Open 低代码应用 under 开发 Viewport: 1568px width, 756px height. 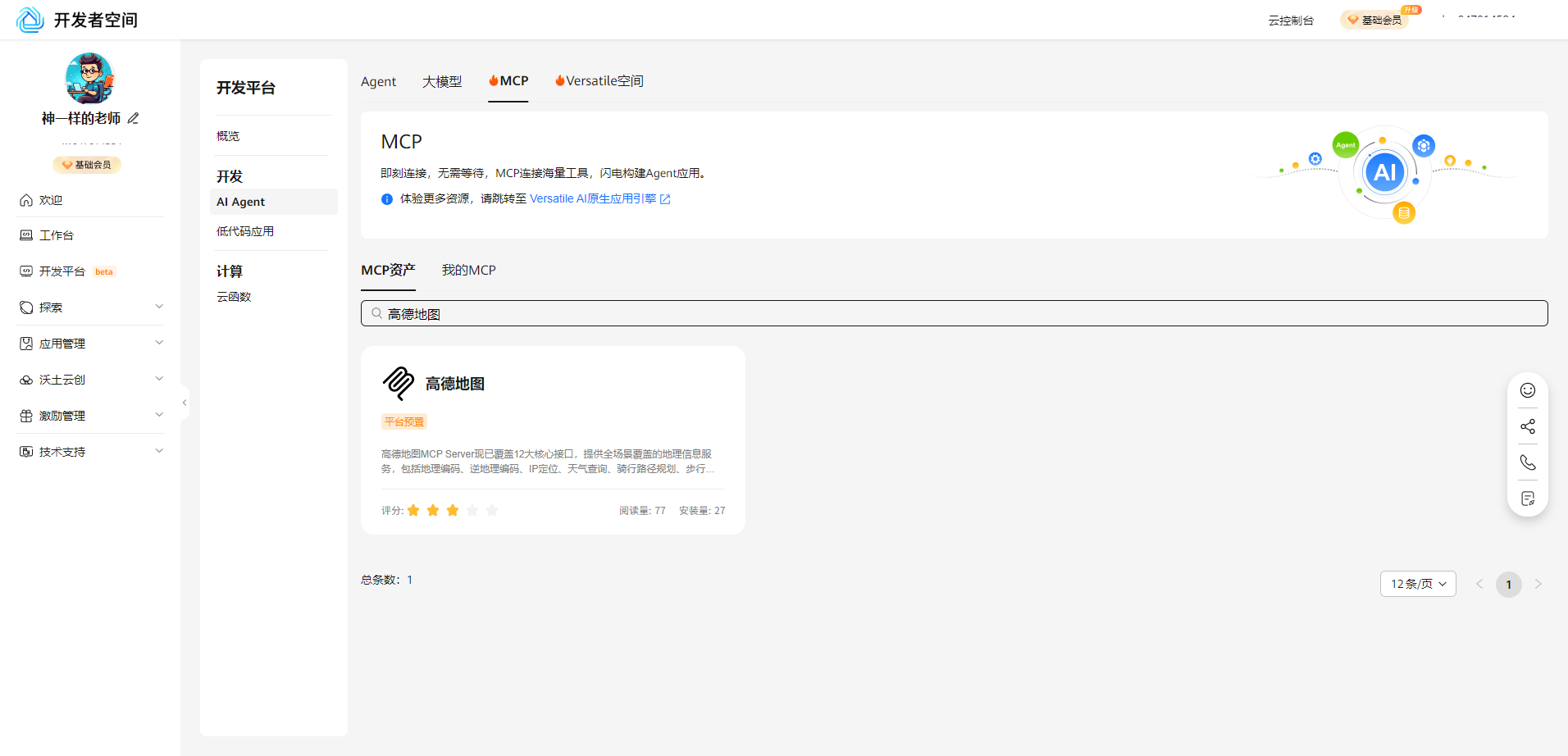pyautogui.click(x=245, y=231)
